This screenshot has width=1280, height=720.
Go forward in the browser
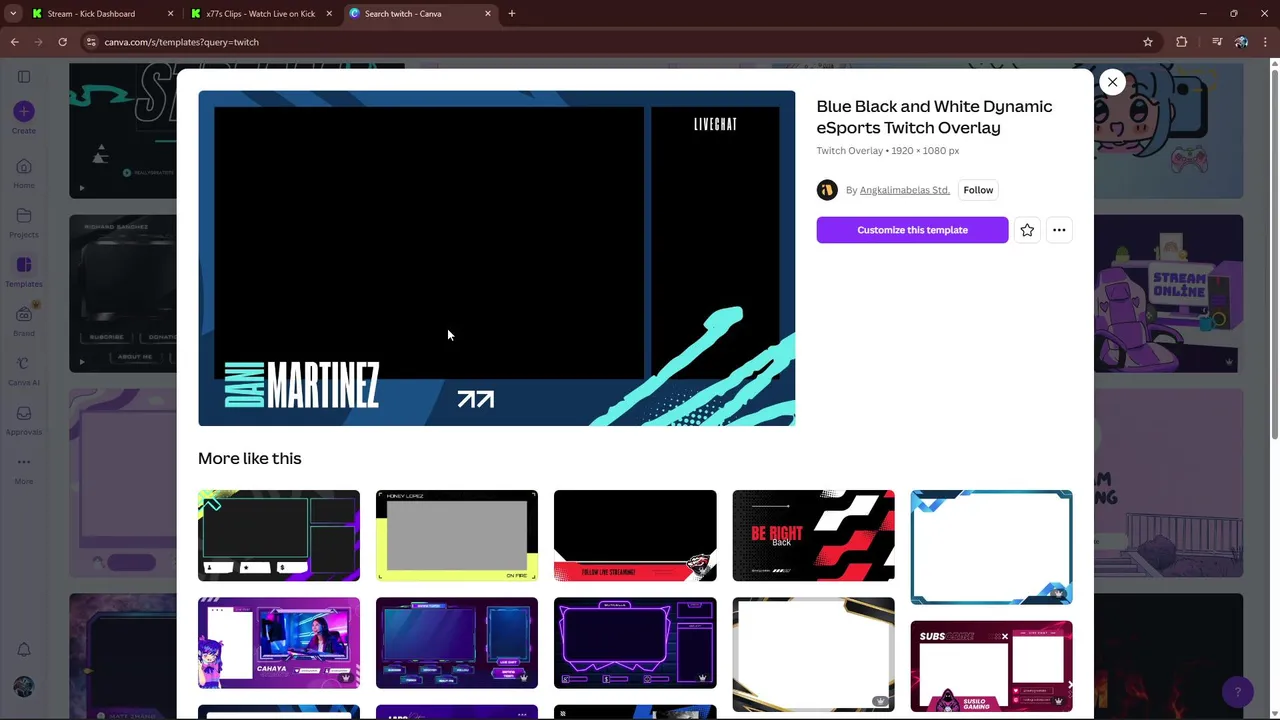coord(38,42)
